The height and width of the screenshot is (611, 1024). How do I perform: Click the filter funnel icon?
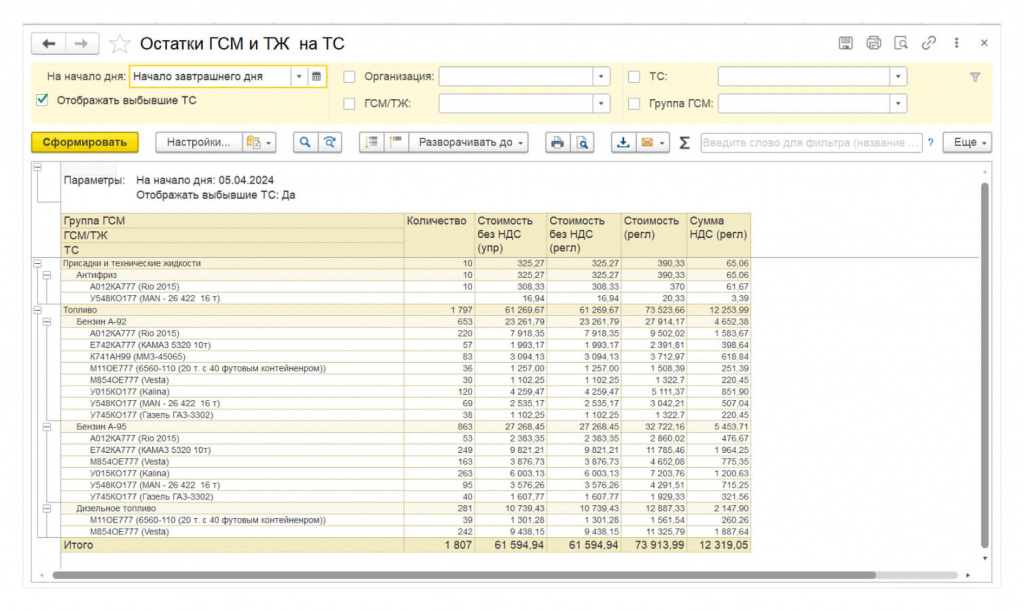975,77
